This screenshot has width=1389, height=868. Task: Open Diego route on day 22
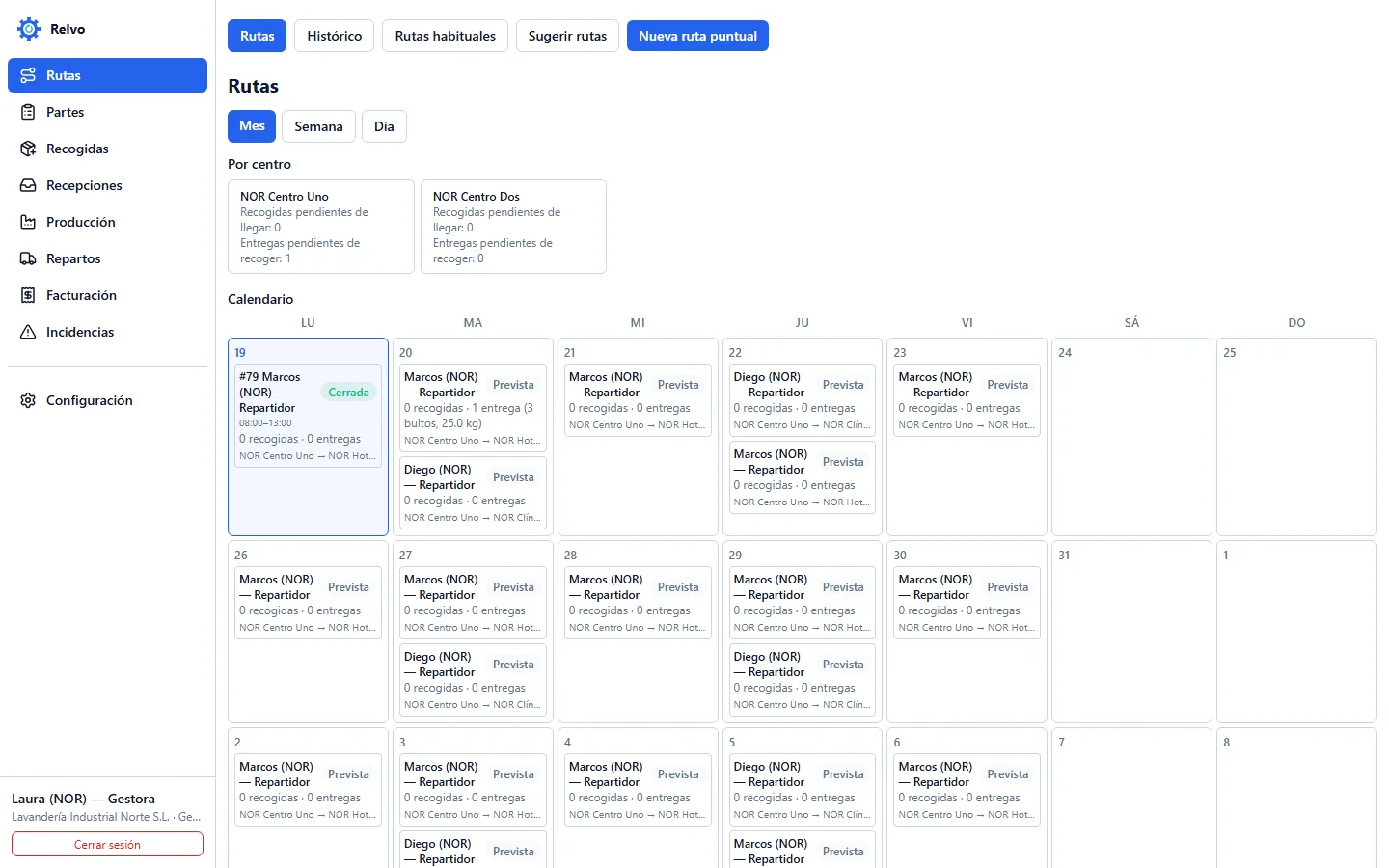pyautogui.click(x=803, y=400)
